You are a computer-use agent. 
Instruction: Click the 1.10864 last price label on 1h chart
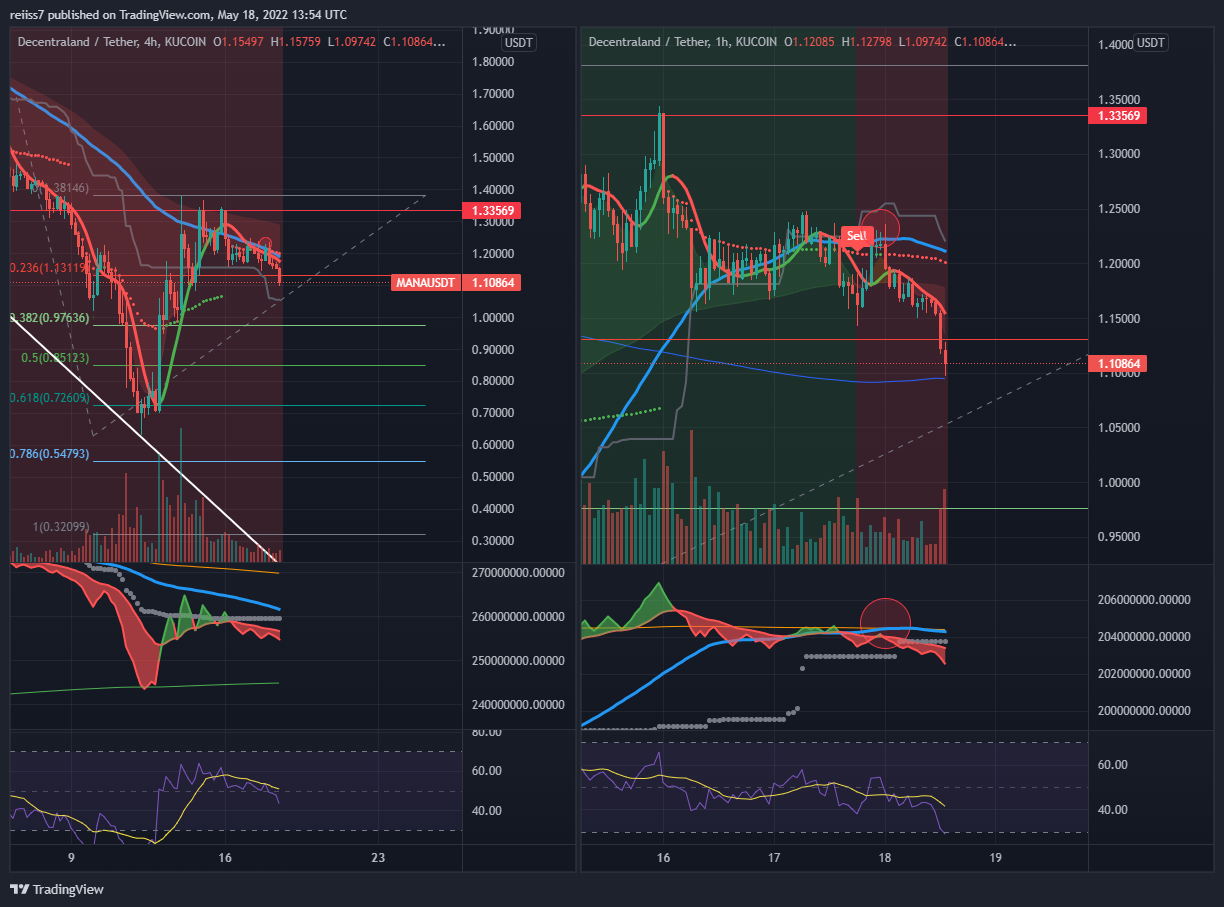coord(1118,364)
